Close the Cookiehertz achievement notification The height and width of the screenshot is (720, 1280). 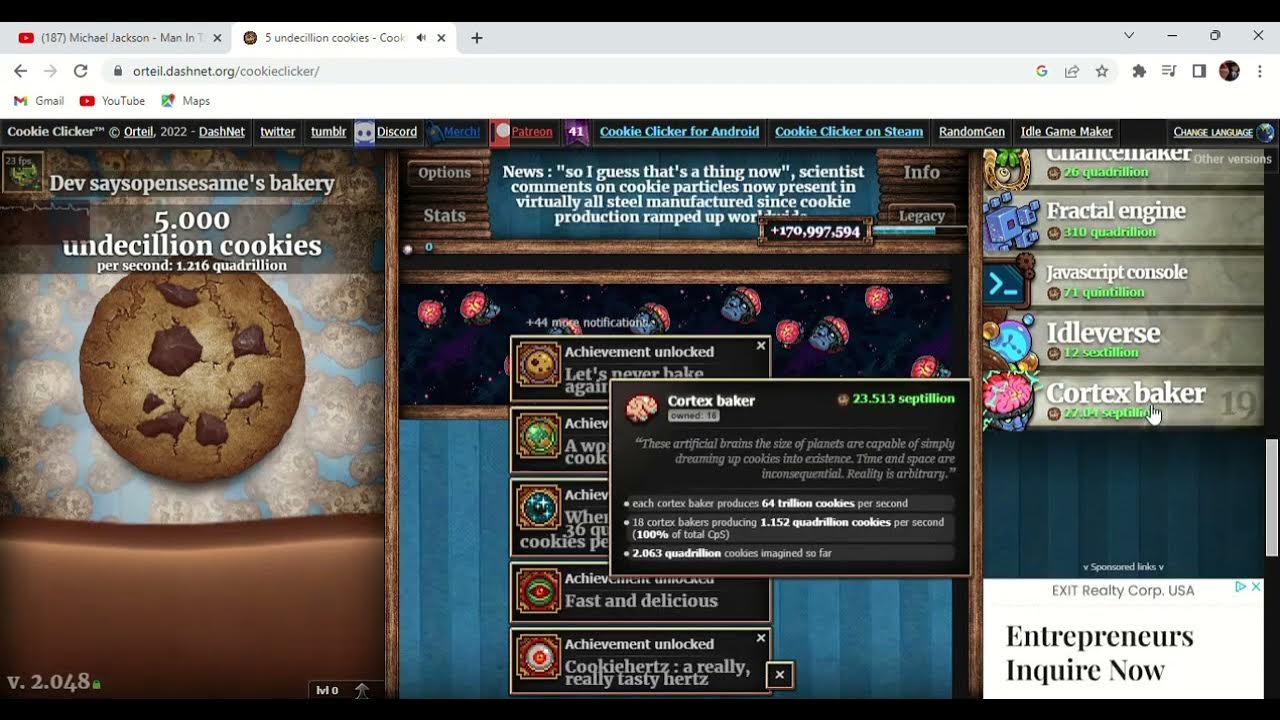point(761,638)
